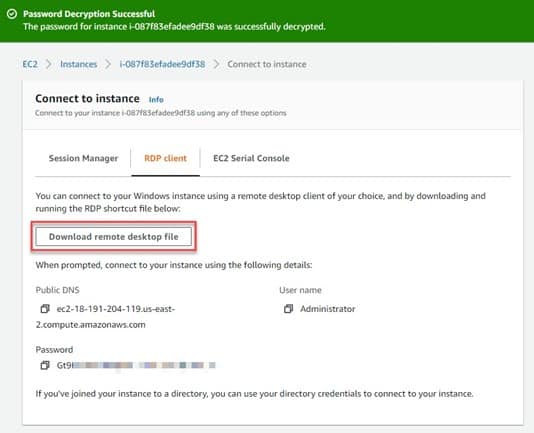Open instance i-087f83efadee9df38 breadcrumb link
Image resolution: width=534 pixels, height=433 pixels.
pyautogui.click(x=162, y=64)
